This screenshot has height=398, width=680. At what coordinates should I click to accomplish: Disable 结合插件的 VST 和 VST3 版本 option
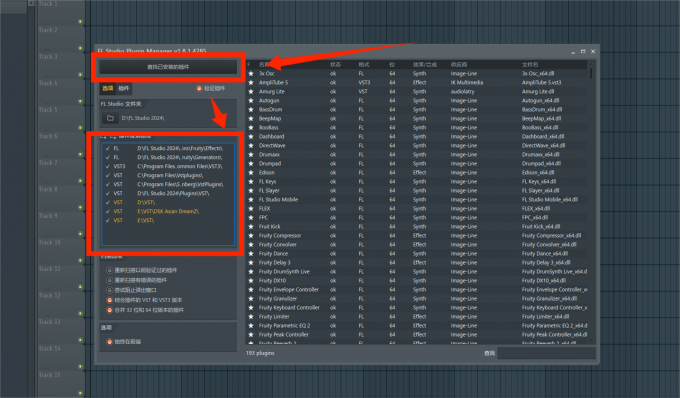110,300
